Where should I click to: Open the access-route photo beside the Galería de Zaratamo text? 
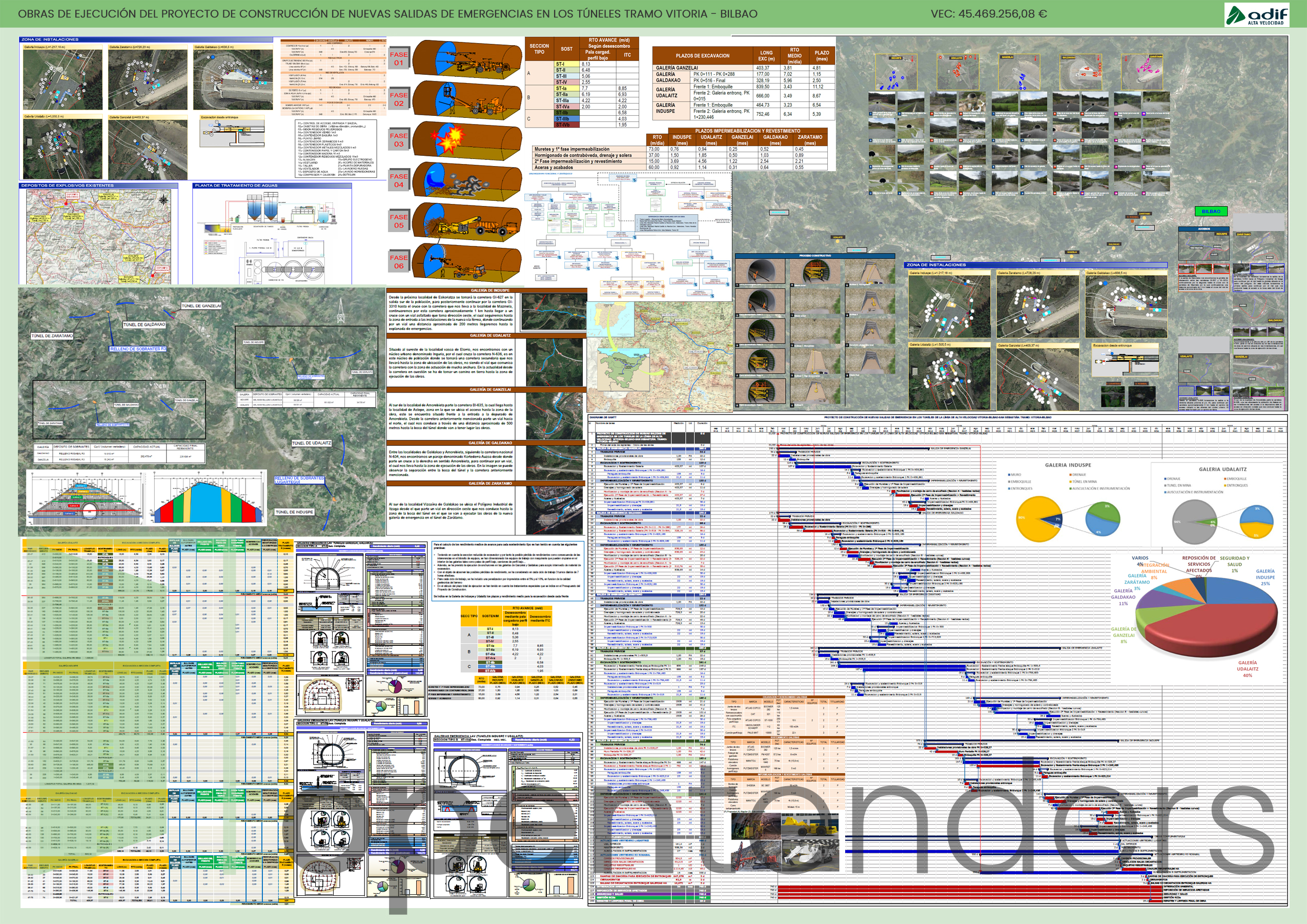[x=554, y=510]
